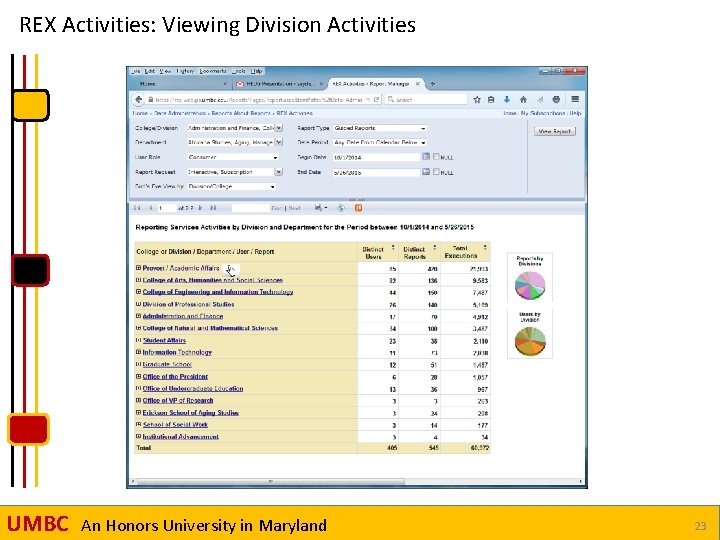Expand the Provost / Academic Affairs row
Viewport: 720px width, 540px height.
[138, 267]
